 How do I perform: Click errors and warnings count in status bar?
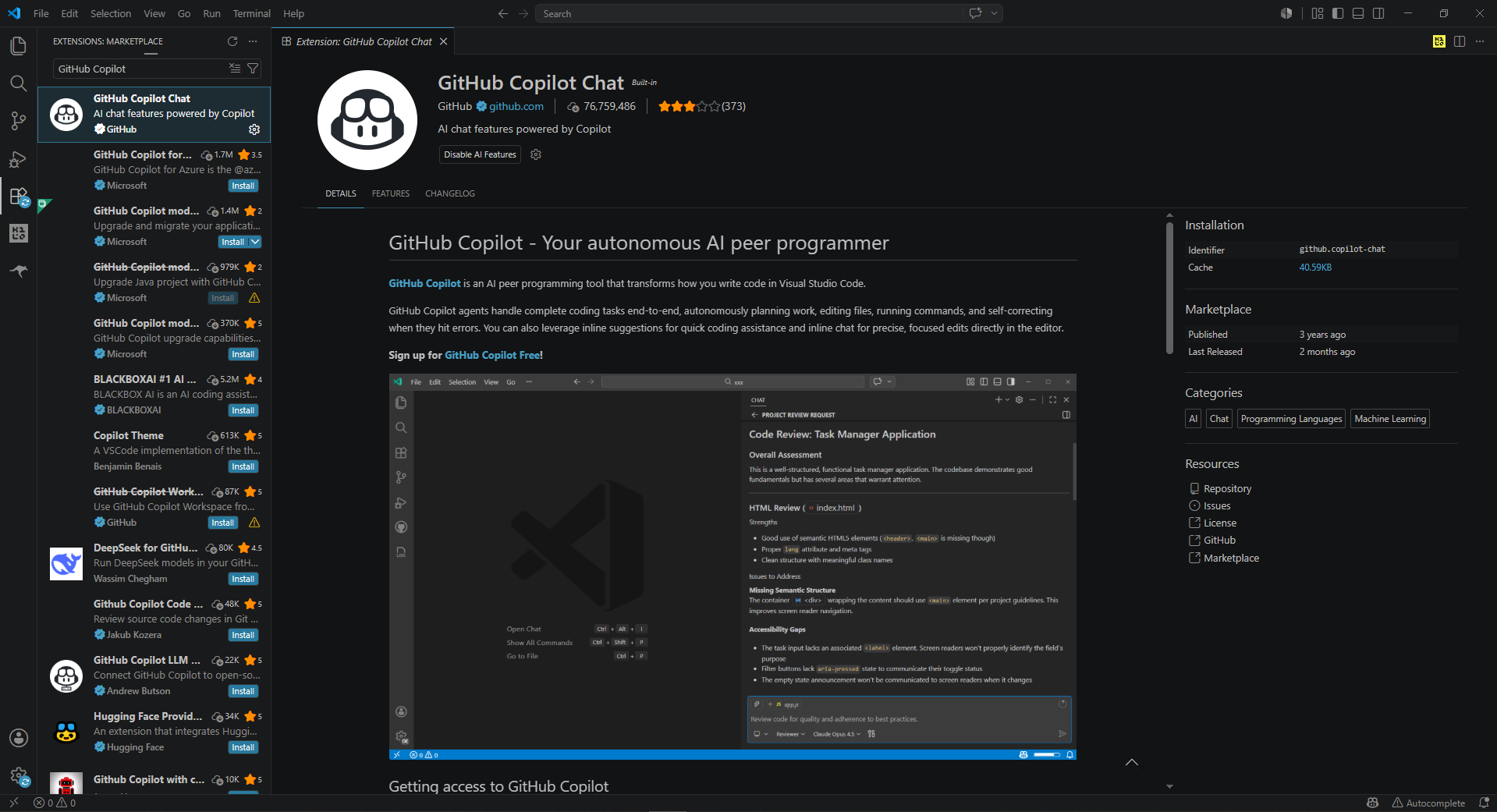[x=55, y=803]
